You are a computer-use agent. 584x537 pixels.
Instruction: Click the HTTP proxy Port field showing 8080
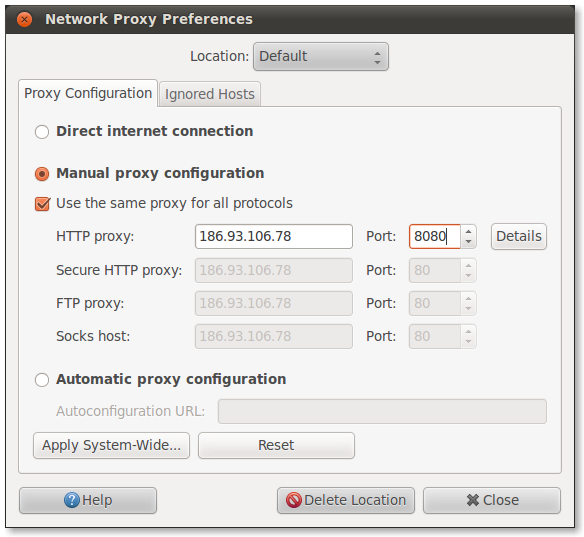435,236
